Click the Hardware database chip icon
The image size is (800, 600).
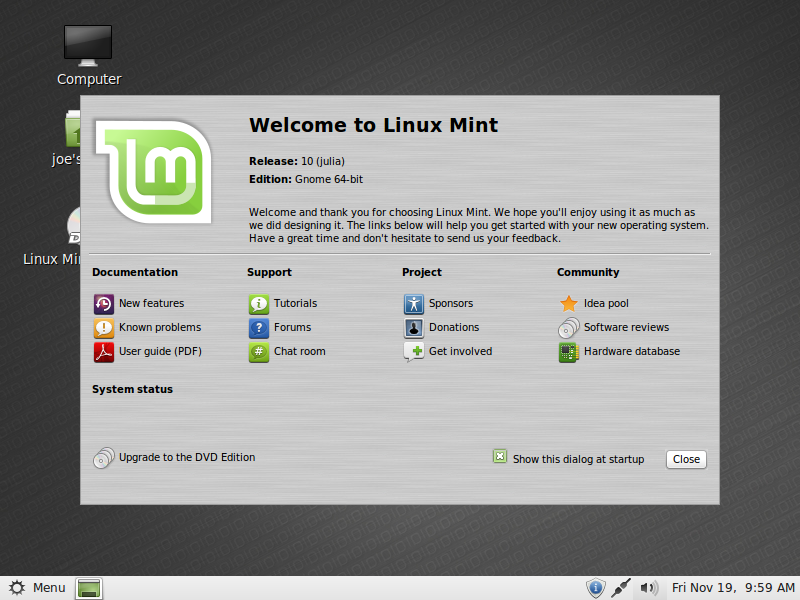[x=568, y=352]
